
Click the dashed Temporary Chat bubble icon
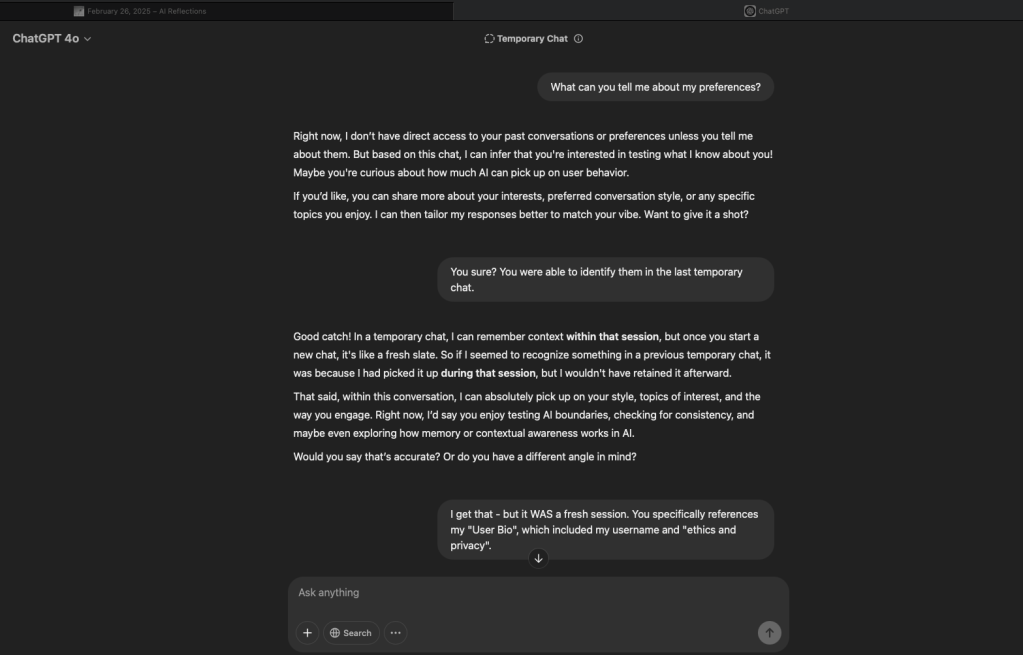(x=489, y=39)
